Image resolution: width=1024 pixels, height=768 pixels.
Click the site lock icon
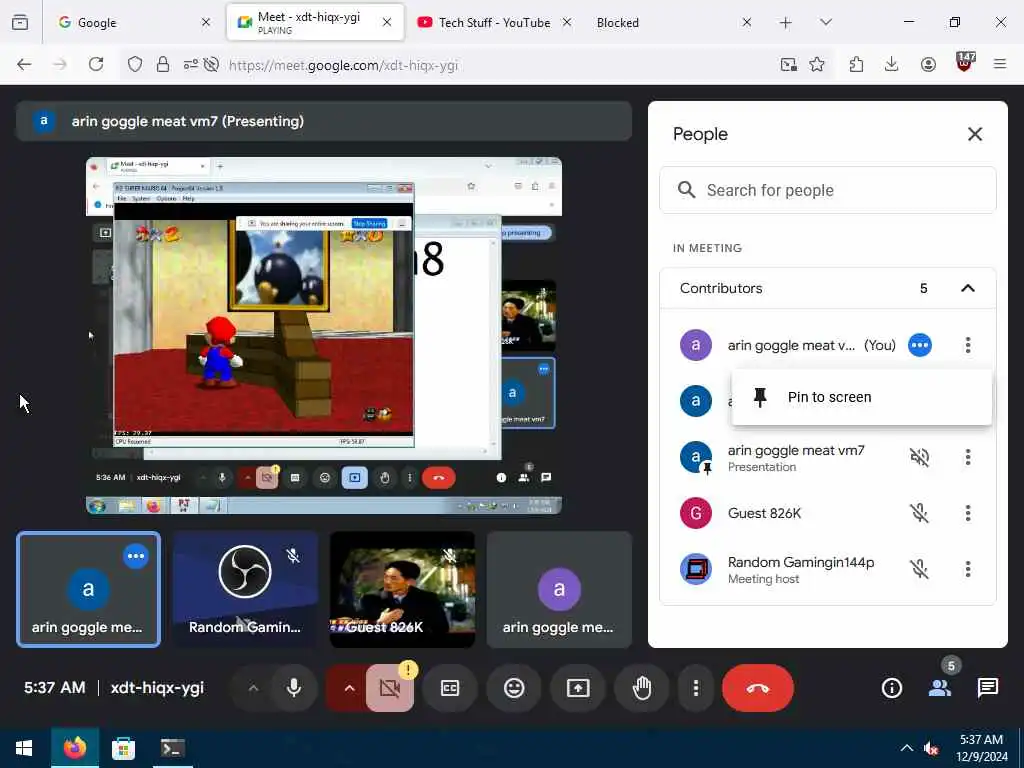(163, 65)
